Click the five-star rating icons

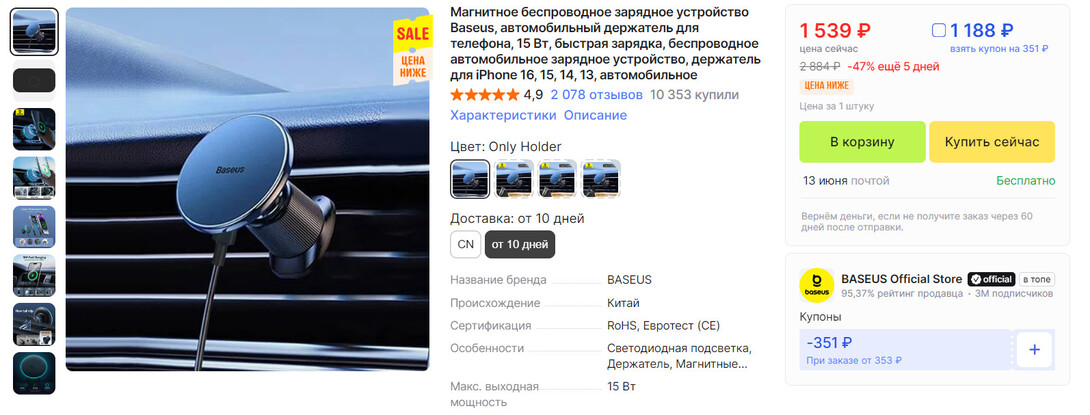point(485,95)
